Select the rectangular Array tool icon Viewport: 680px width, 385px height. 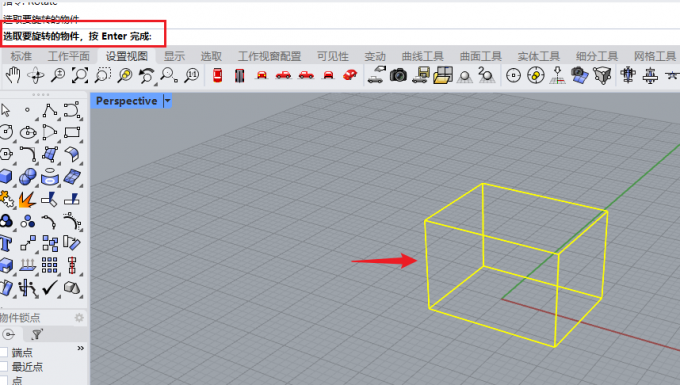(x=49, y=265)
